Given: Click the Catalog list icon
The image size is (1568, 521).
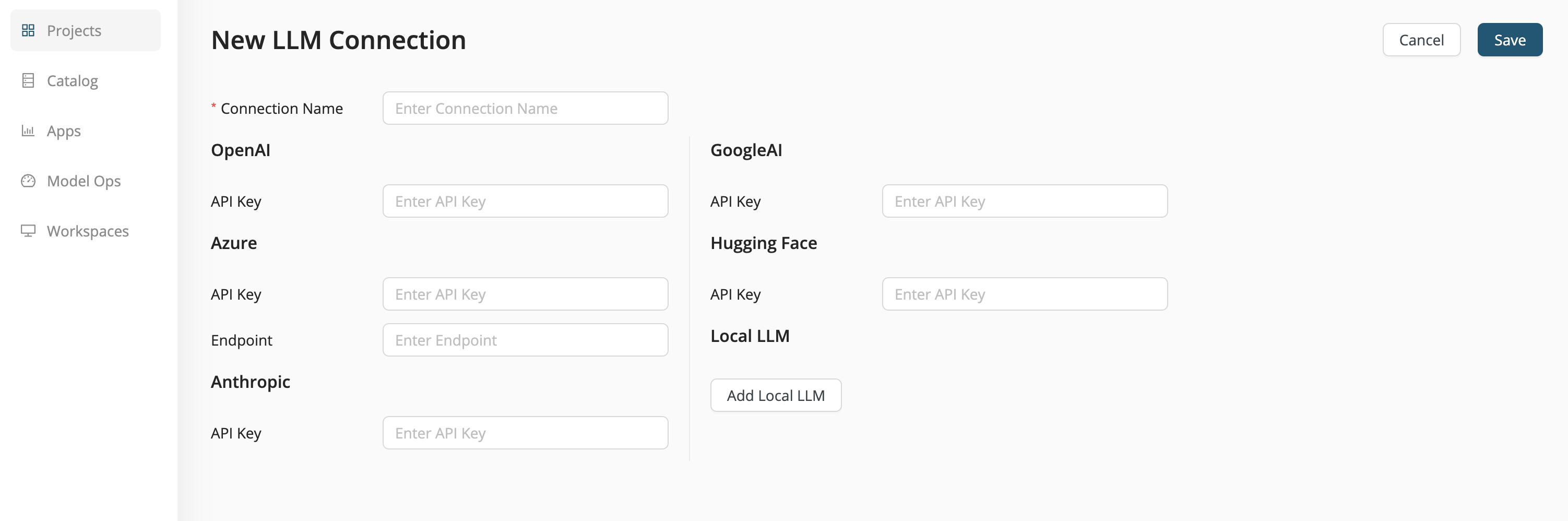Looking at the screenshot, I should coord(28,80).
